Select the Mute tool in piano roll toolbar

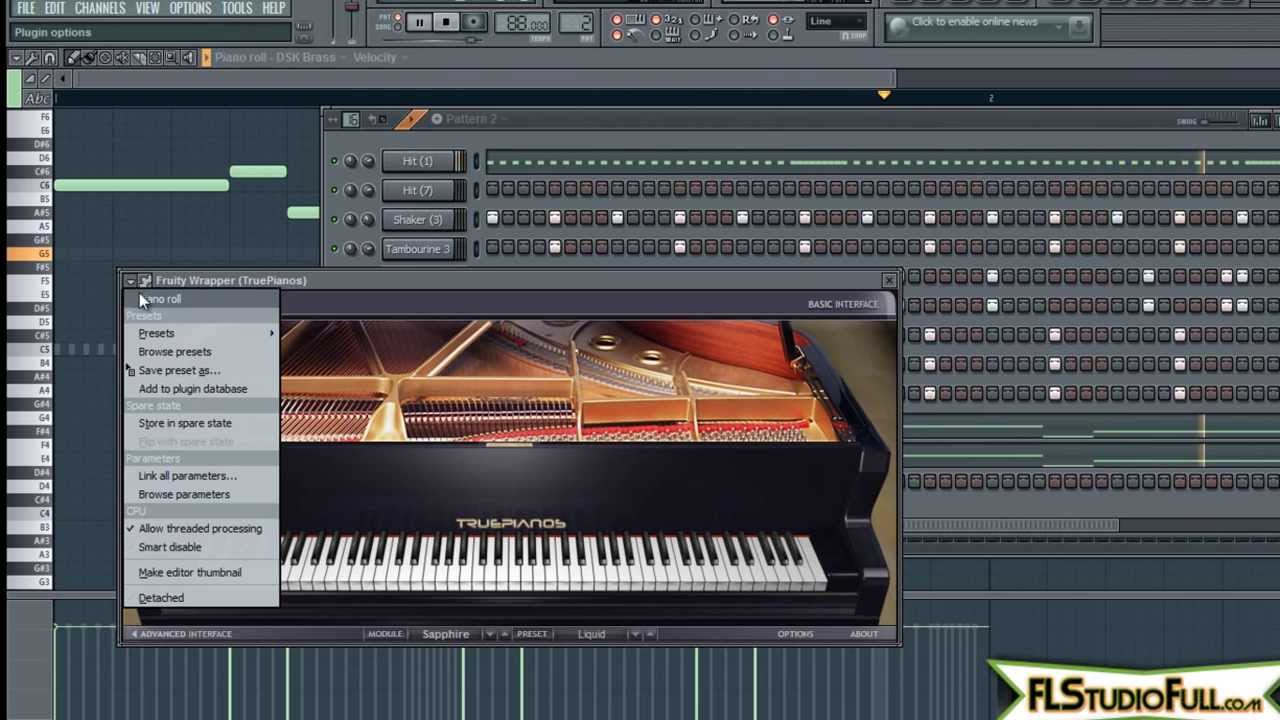(x=122, y=57)
